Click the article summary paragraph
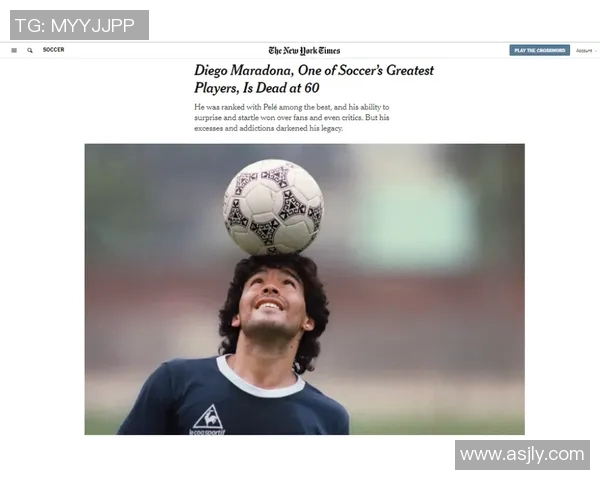The image size is (600, 480). [x=292, y=118]
